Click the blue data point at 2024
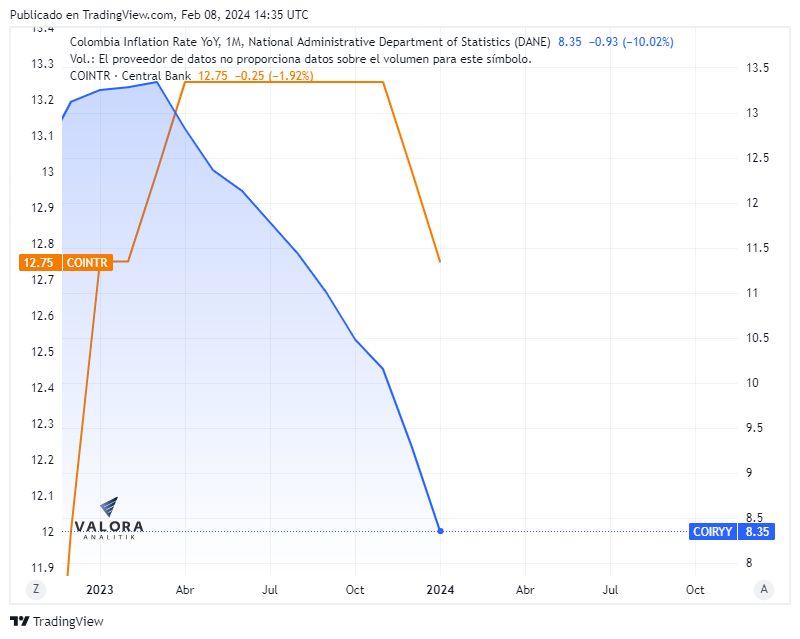Image resolution: width=800 pixels, height=639 pixels. (441, 531)
